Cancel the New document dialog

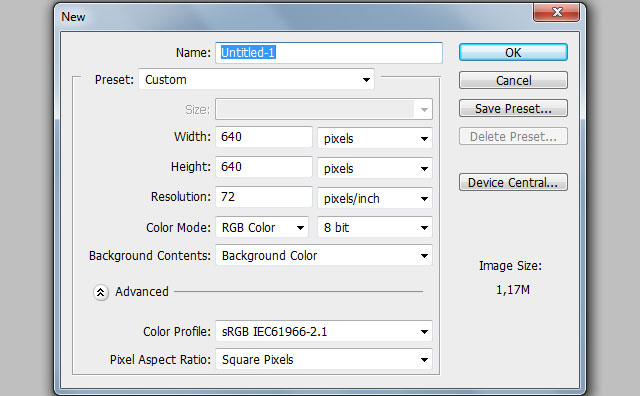(513, 80)
